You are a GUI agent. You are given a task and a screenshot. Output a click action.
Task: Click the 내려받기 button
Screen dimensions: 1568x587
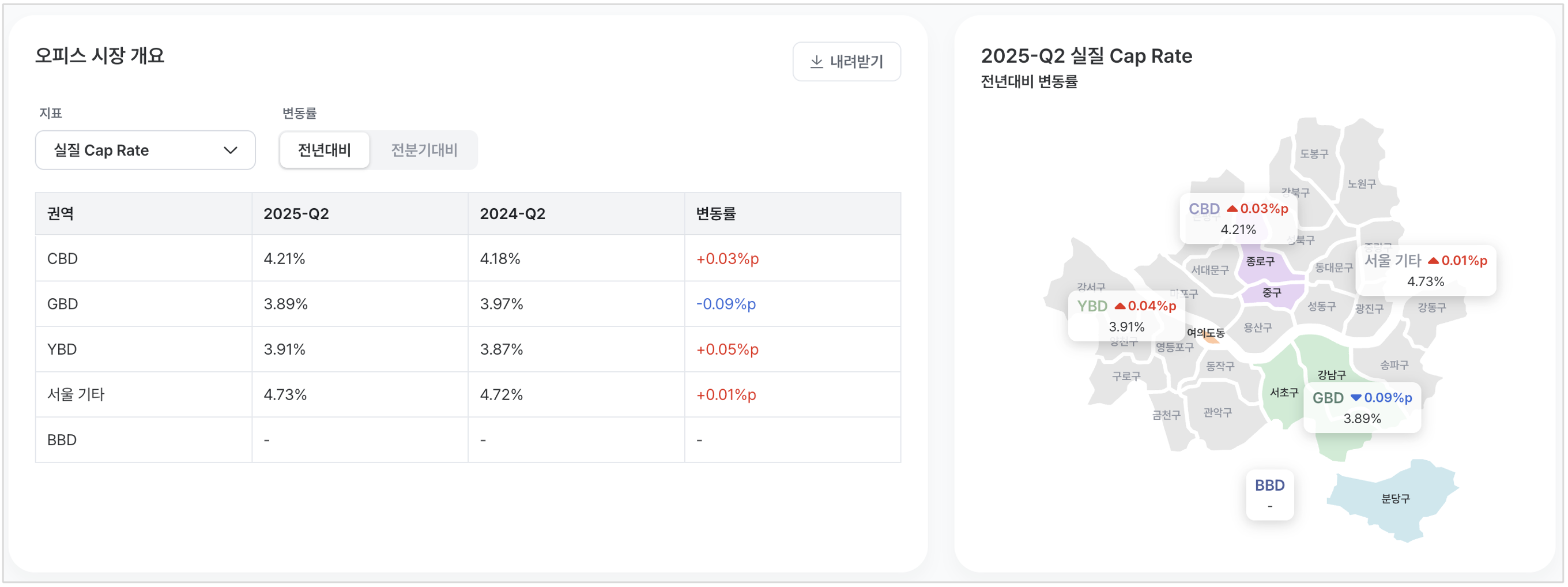coord(846,62)
